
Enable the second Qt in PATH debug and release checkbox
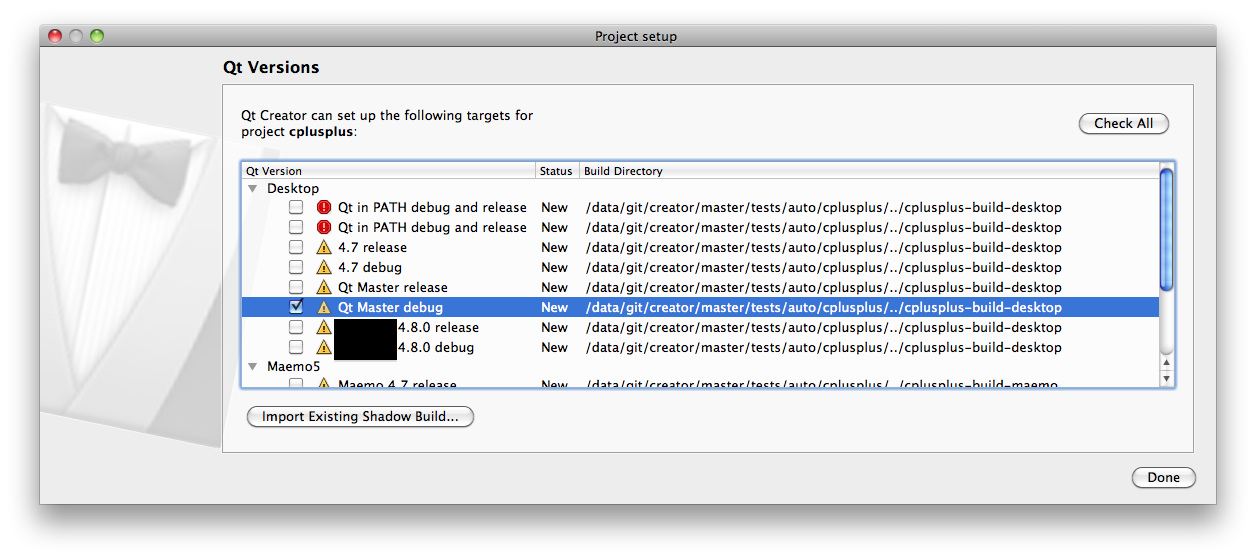pos(296,227)
